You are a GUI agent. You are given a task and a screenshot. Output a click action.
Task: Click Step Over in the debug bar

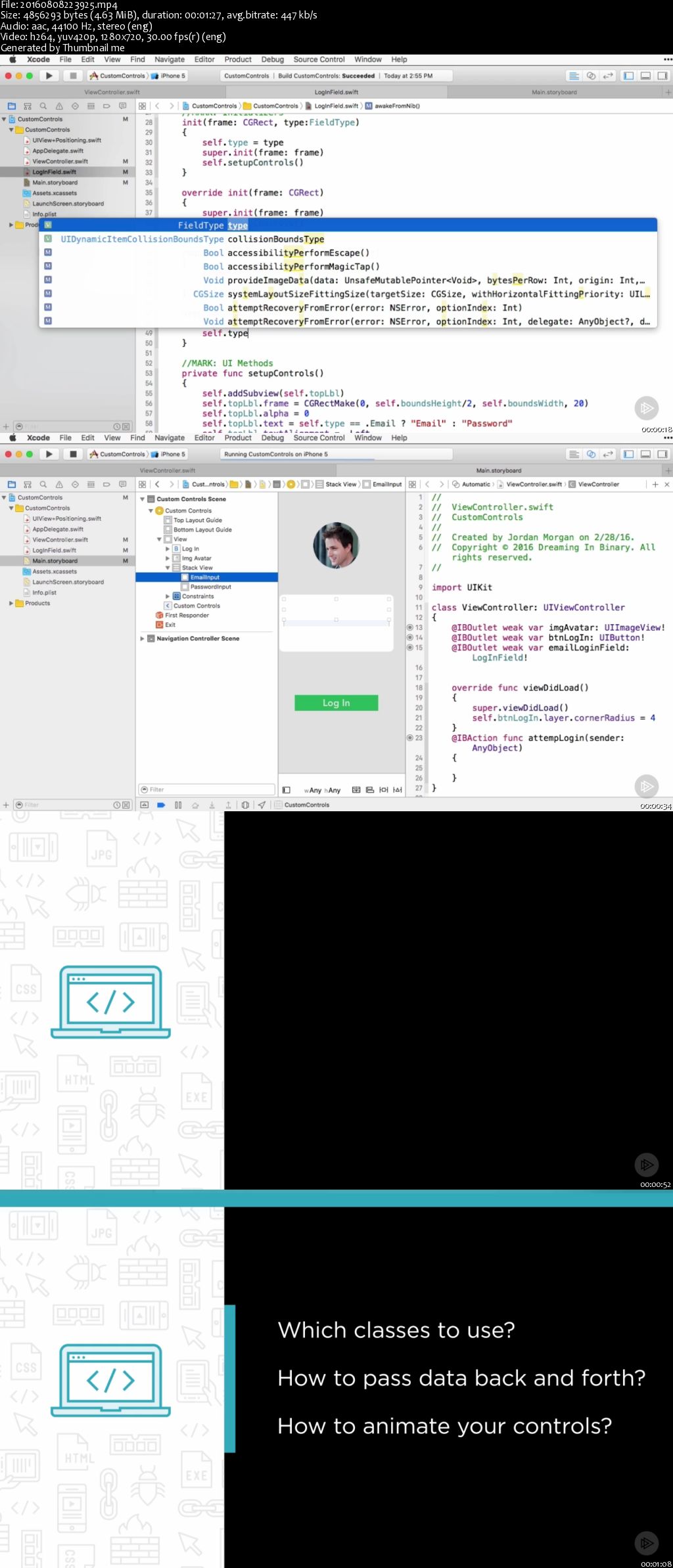195,805
